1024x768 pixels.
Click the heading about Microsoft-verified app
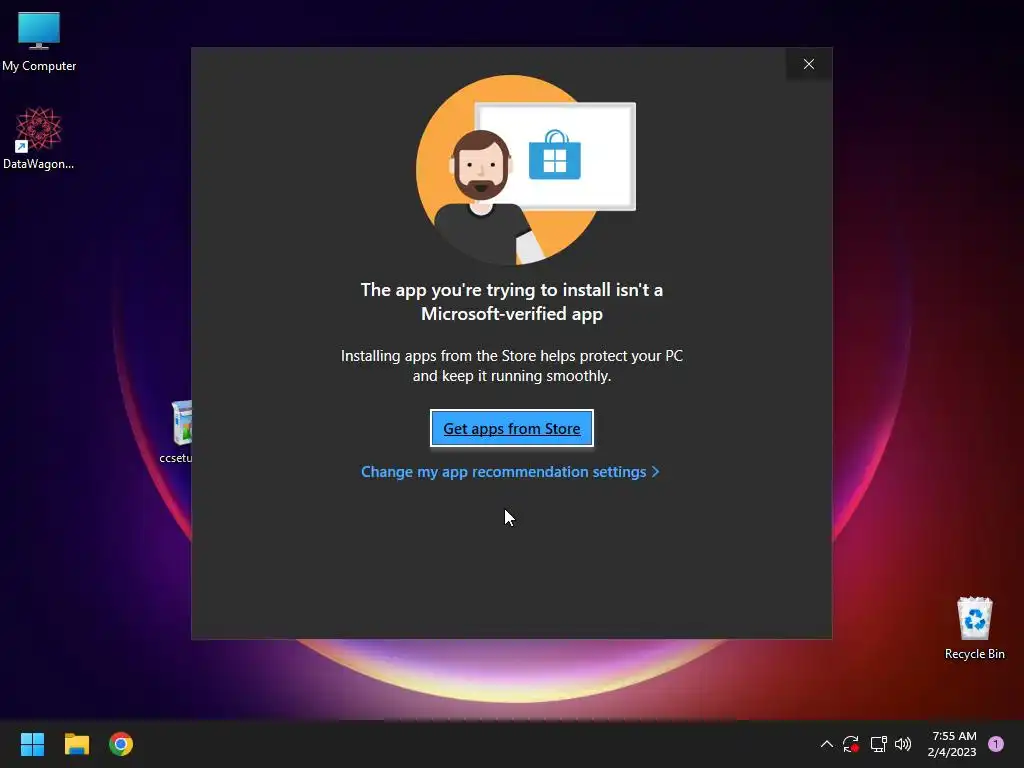tap(511, 302)
